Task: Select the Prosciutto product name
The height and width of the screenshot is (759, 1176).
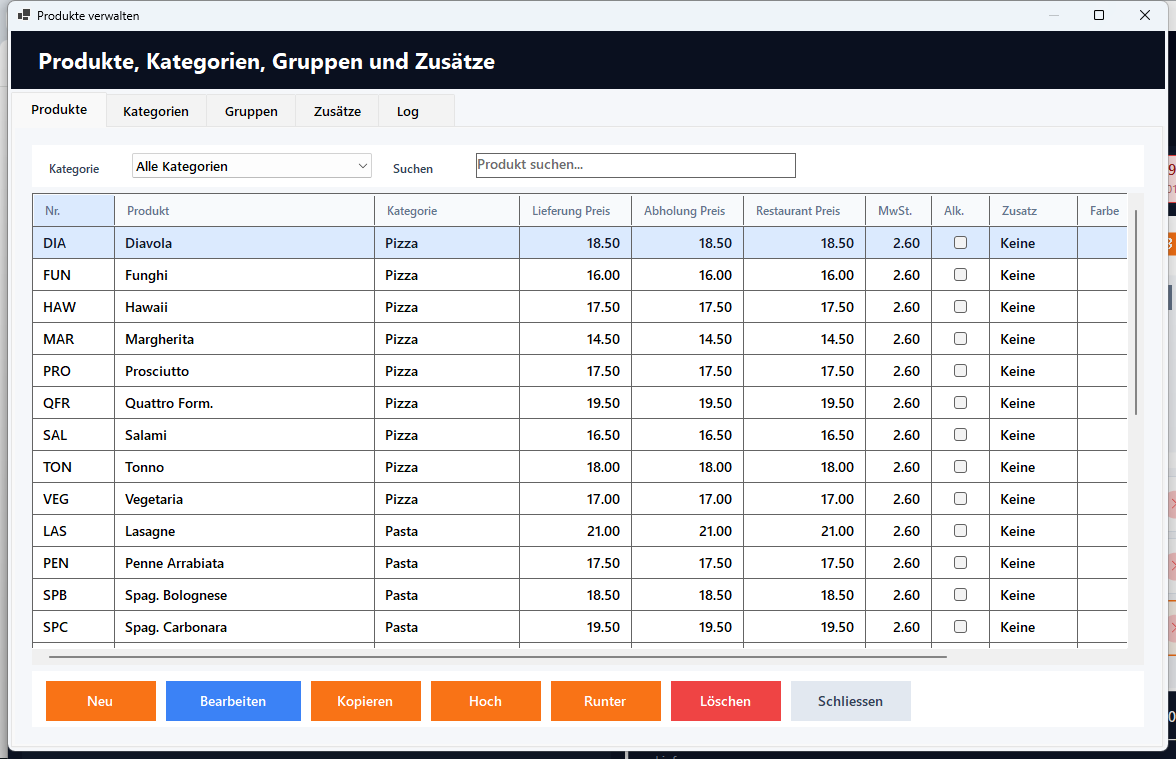Action: tap(157, 371)
